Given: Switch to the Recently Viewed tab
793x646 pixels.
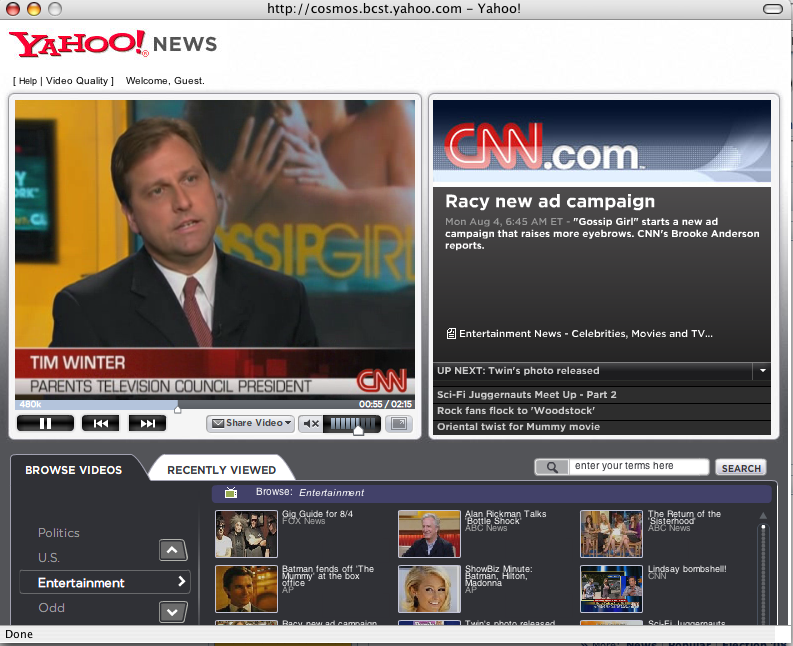Looking at the screenshot, I should pos(222,470).
